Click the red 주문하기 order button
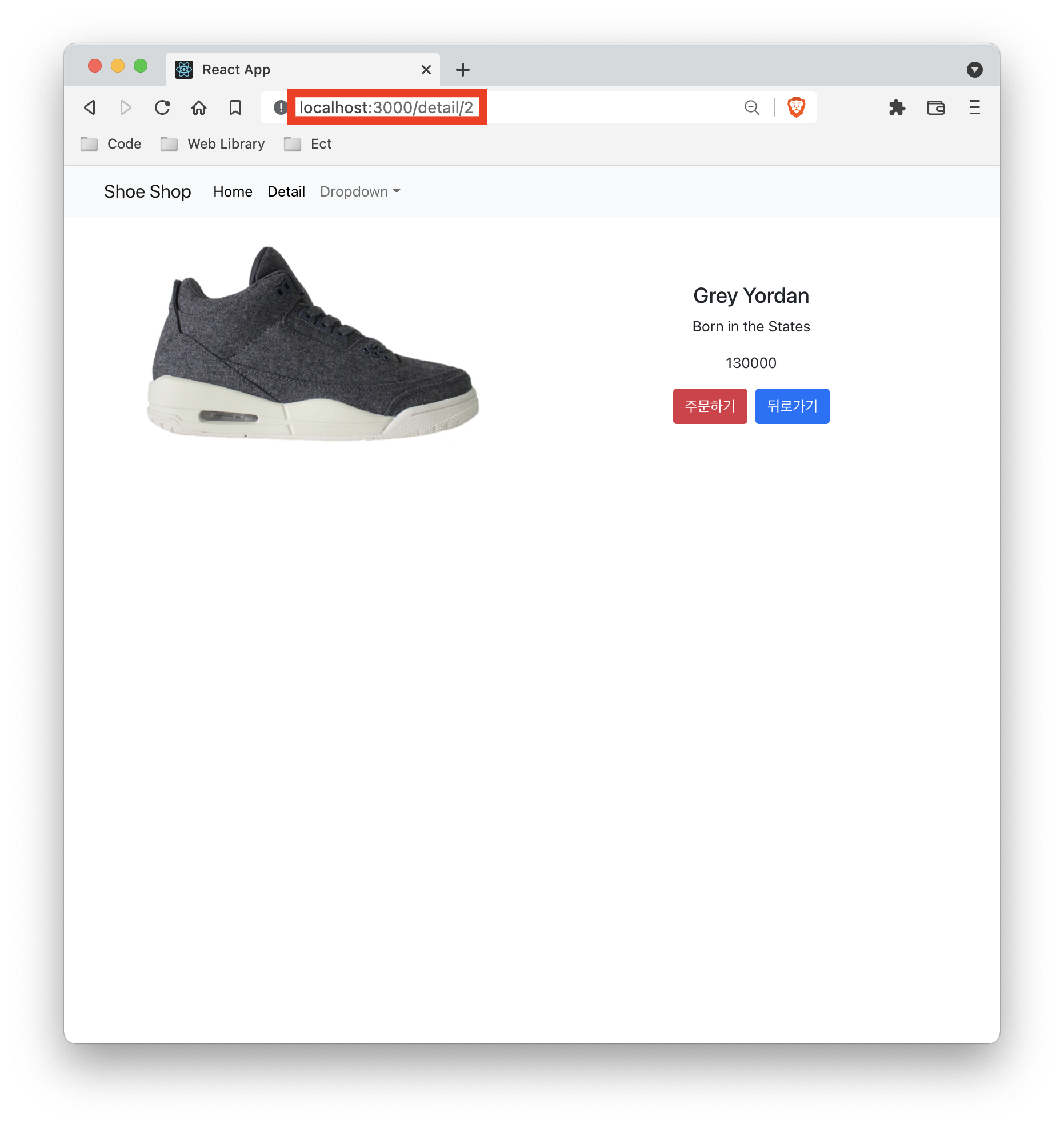This screenshot has width=1064, height=1128. pos(710,406)
